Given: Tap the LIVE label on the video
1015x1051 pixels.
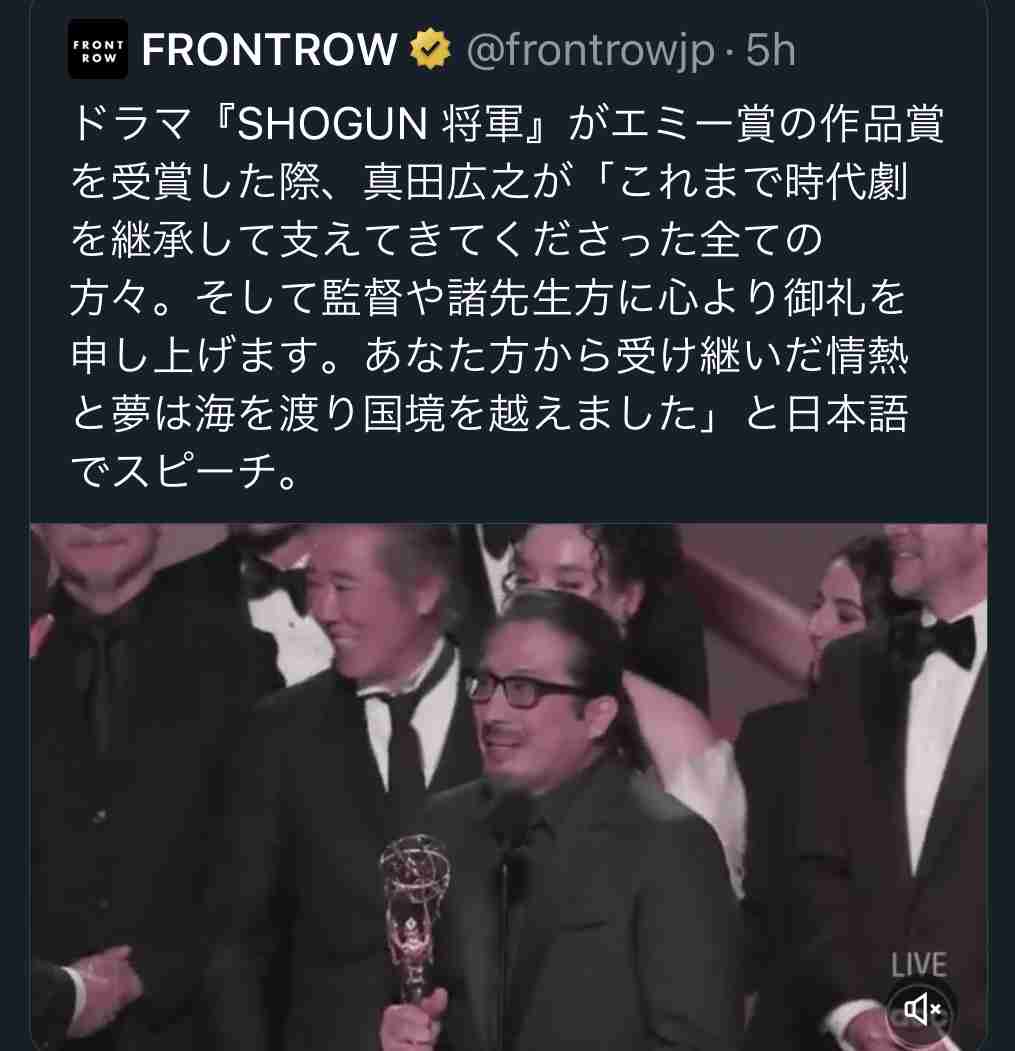Looking at the screenshot, I should click(x=919, y=966).
